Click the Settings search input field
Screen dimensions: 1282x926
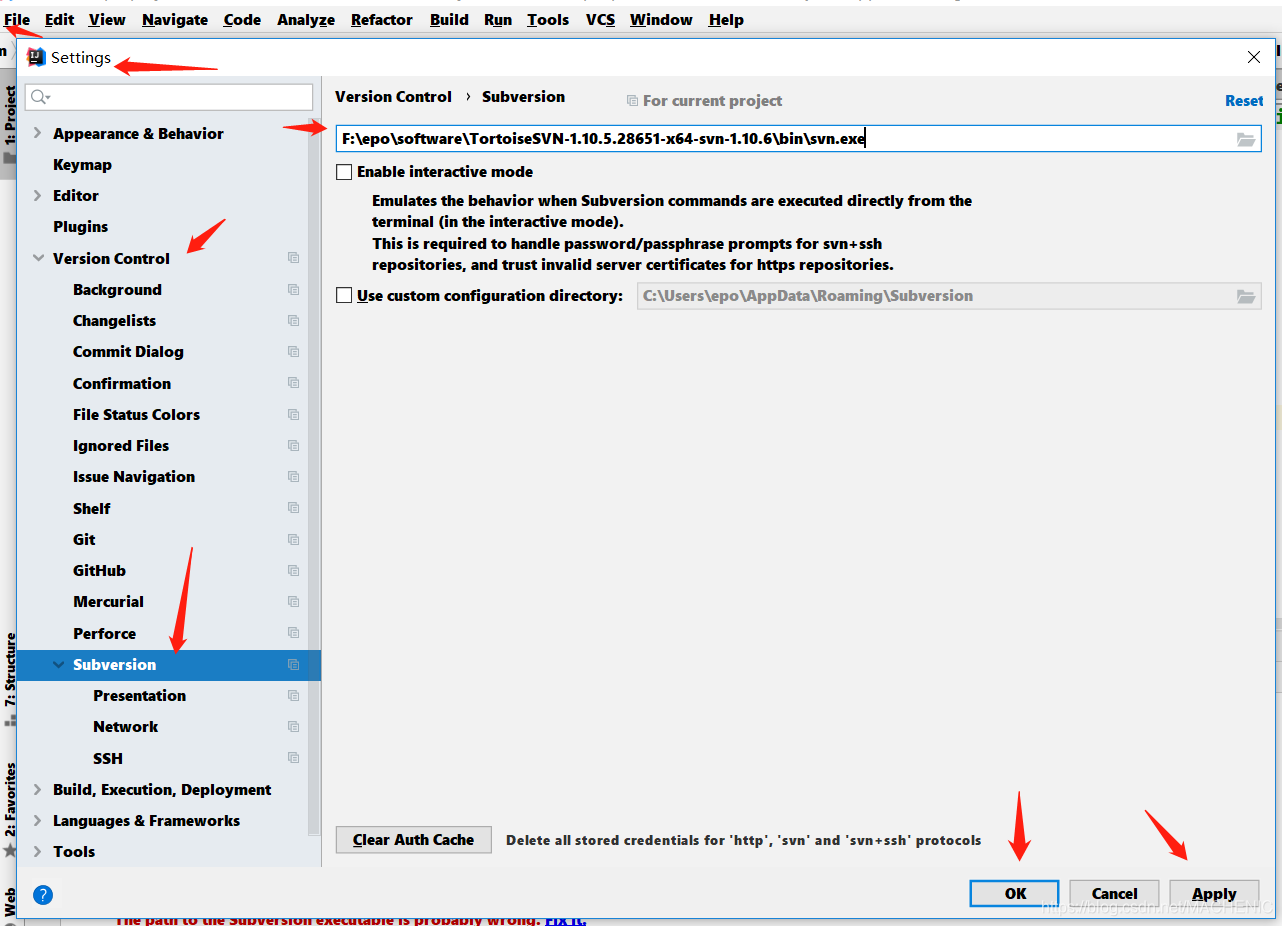tap(169, 97)
